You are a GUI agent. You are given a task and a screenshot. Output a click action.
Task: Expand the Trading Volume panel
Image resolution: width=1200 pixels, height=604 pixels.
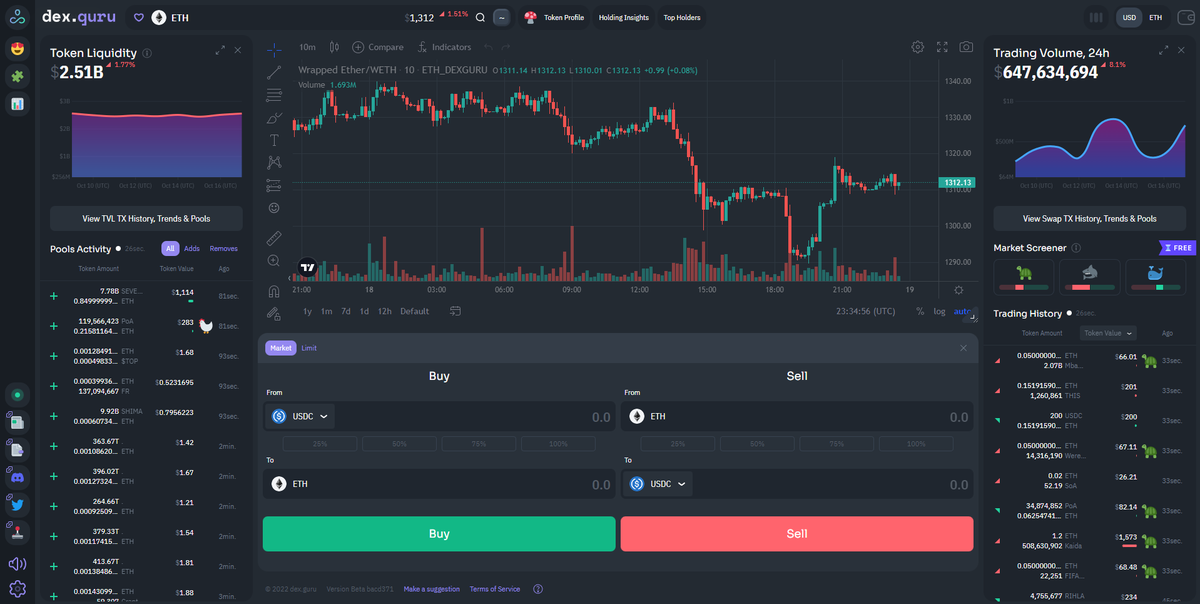(1163, 50)
